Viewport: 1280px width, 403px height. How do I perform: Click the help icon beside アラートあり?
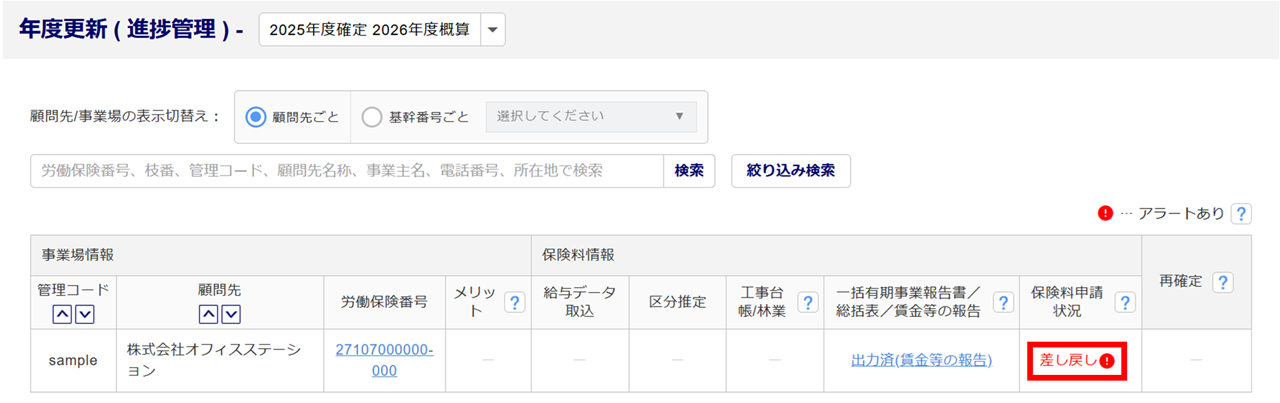(1241, 213)
